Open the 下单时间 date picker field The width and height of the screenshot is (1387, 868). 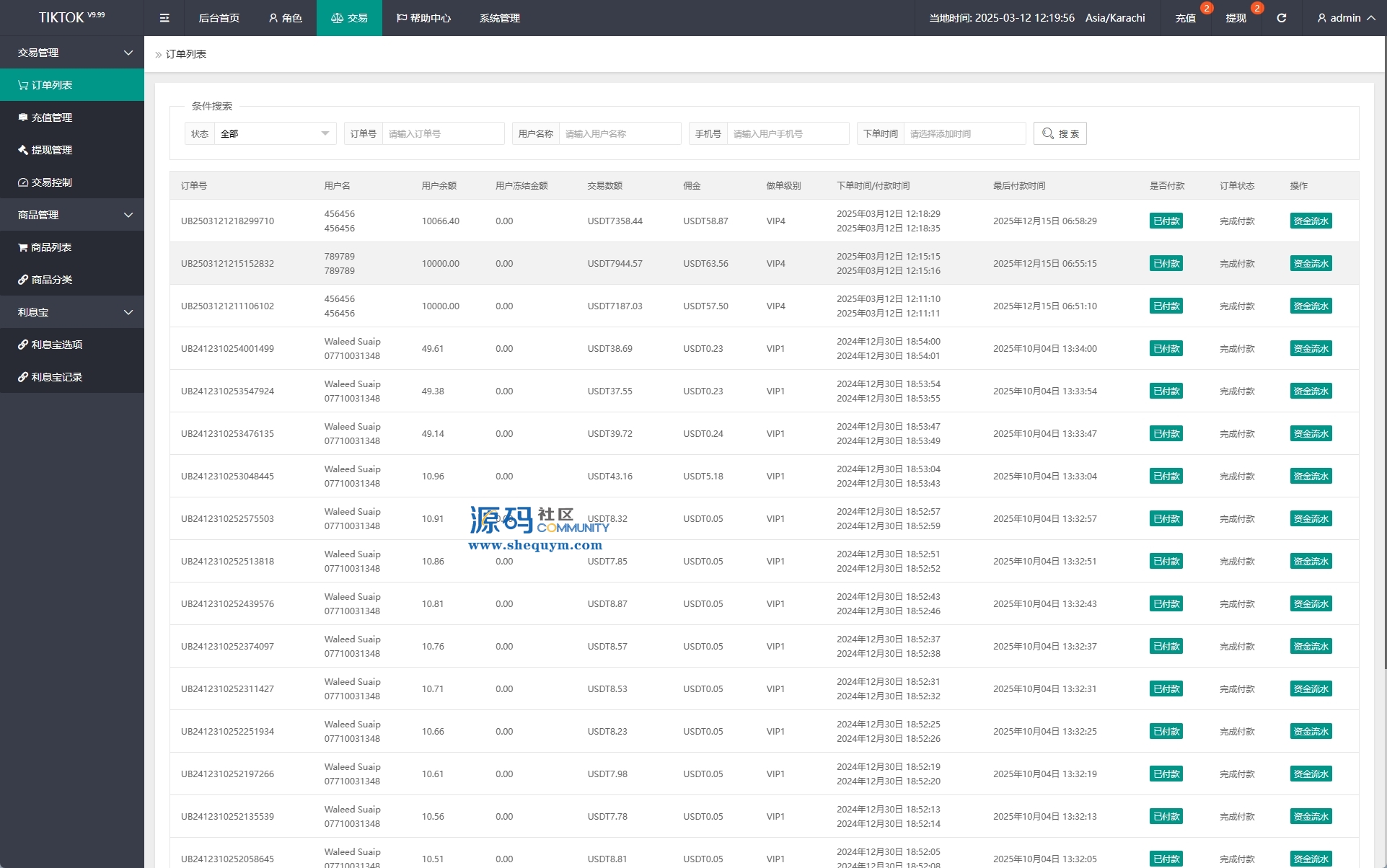(x=964, y=133)
